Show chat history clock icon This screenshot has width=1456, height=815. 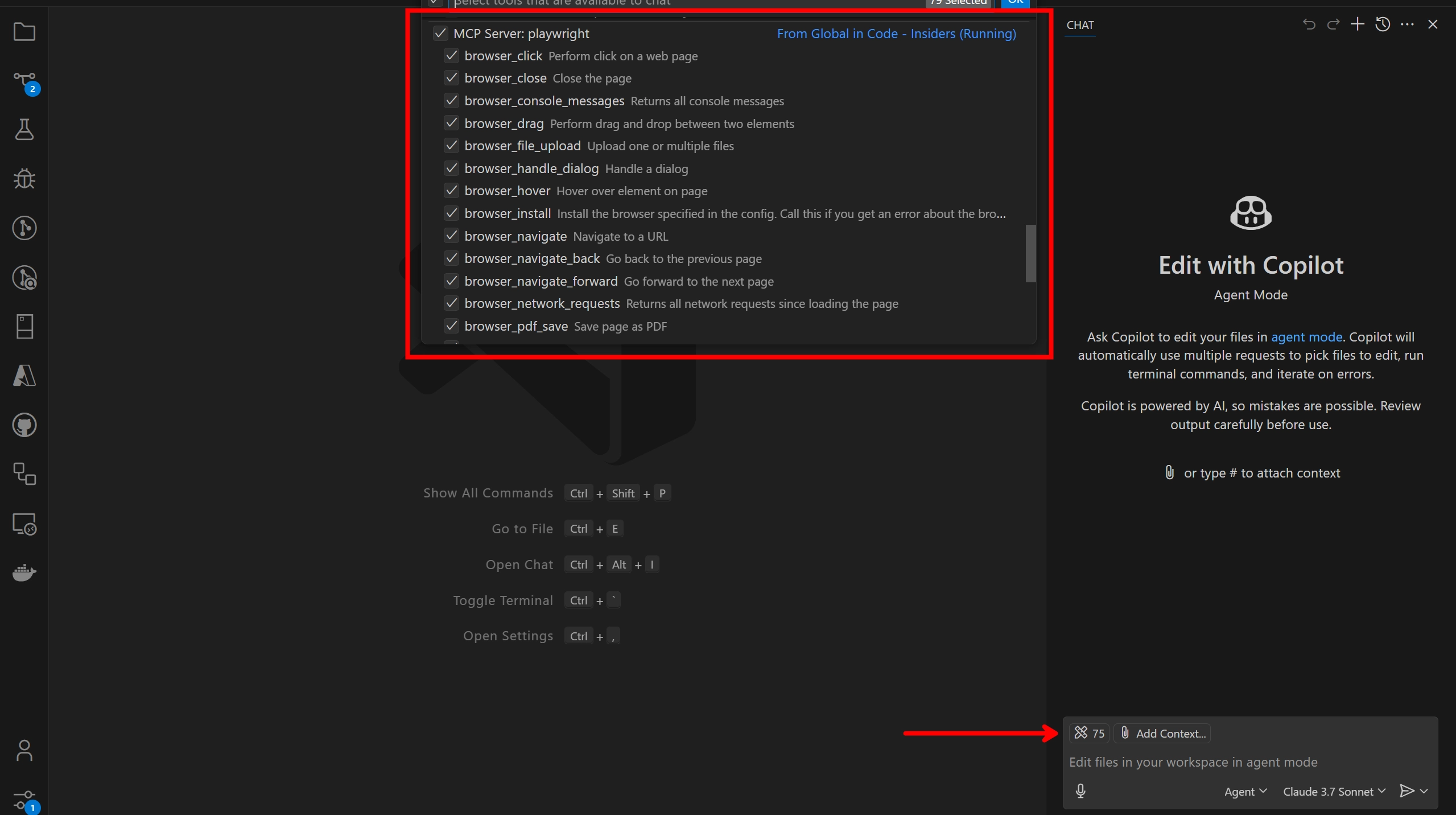pos(1383,24)
